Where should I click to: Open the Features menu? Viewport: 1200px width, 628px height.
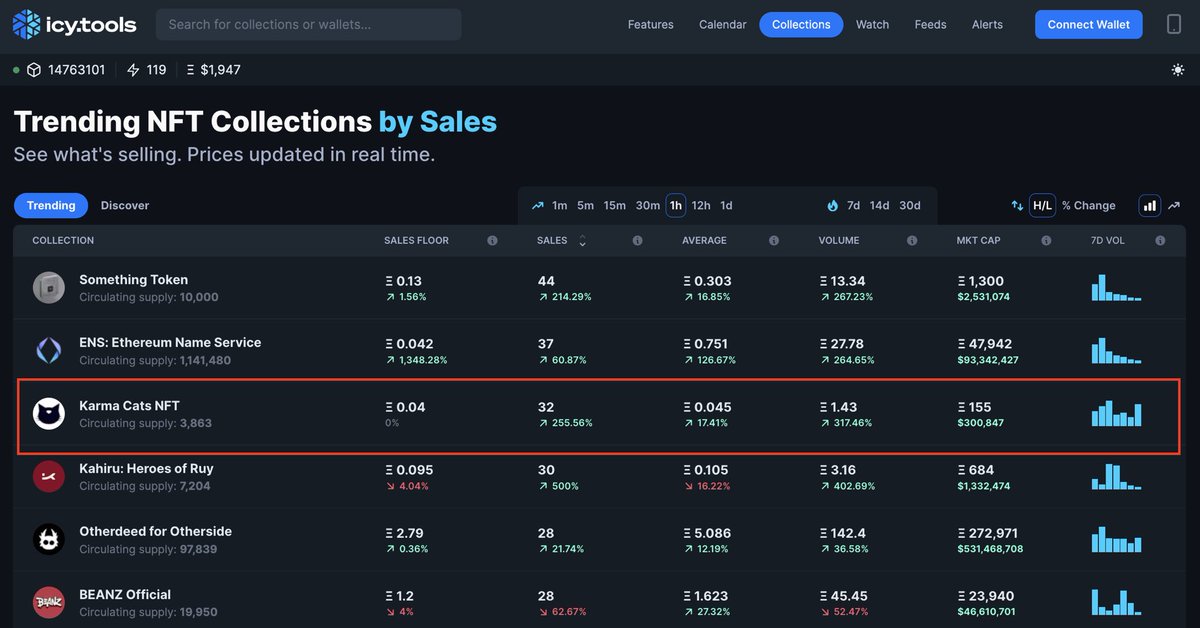[651, 25]
